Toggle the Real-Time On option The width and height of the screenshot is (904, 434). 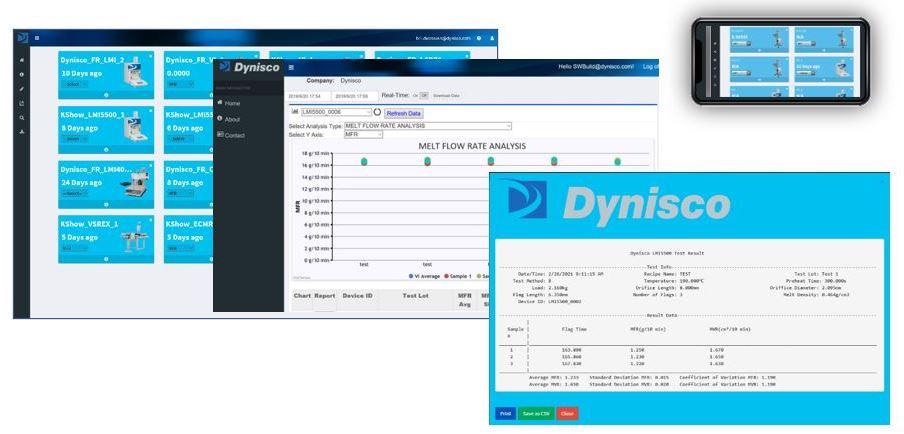[415, 96]
